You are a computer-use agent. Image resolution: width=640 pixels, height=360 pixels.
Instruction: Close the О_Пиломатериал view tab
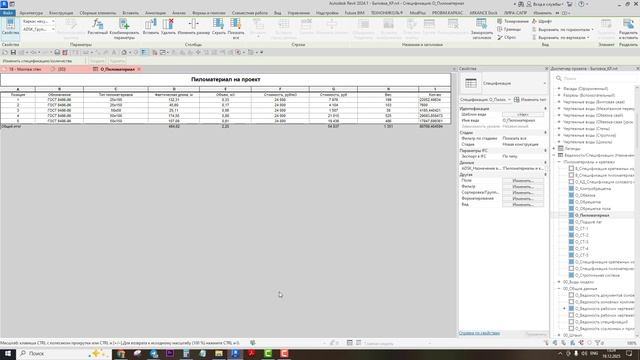(139, 69)
